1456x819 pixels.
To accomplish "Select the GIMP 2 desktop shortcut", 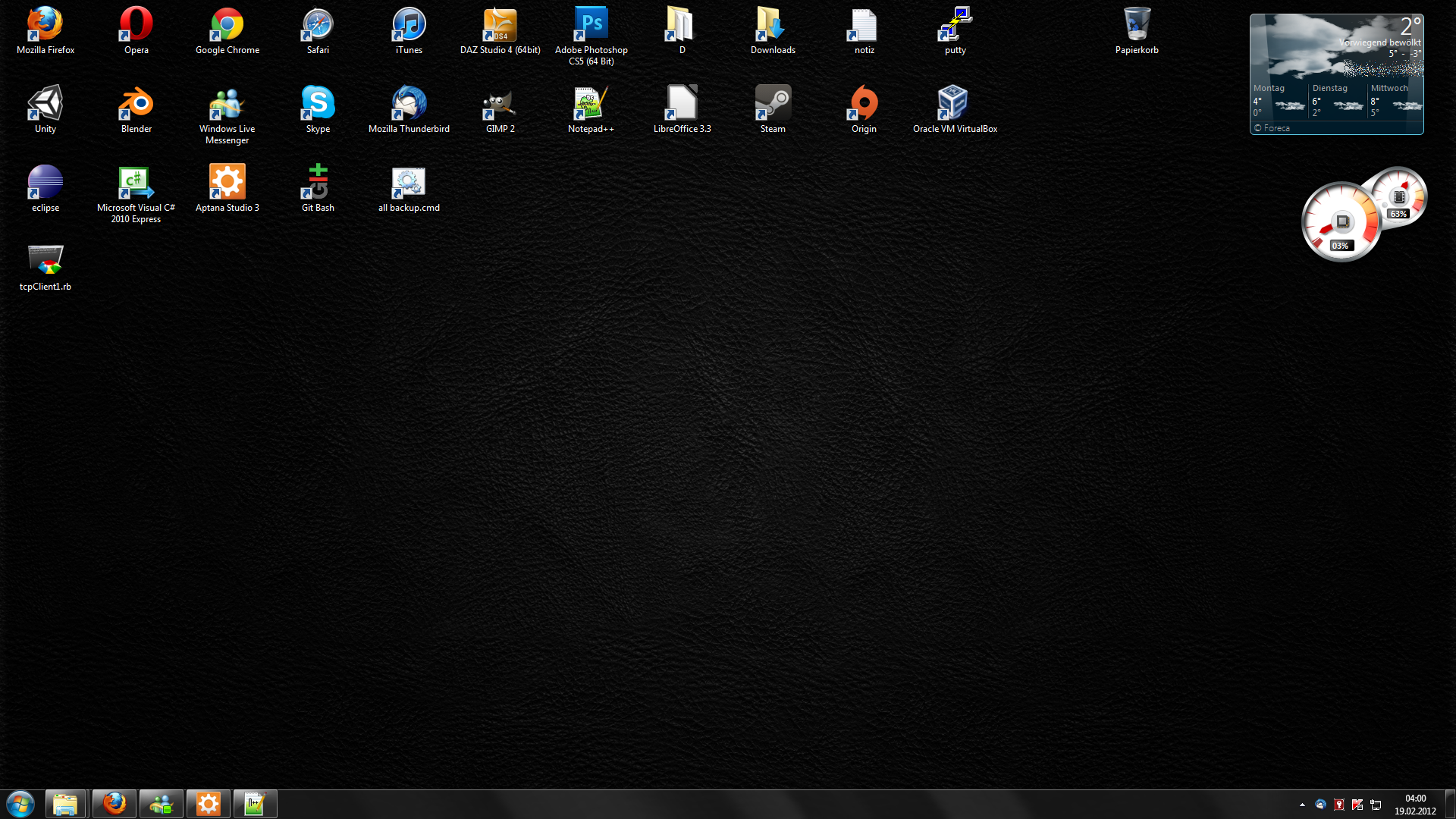I will click(x=500, y=110).
